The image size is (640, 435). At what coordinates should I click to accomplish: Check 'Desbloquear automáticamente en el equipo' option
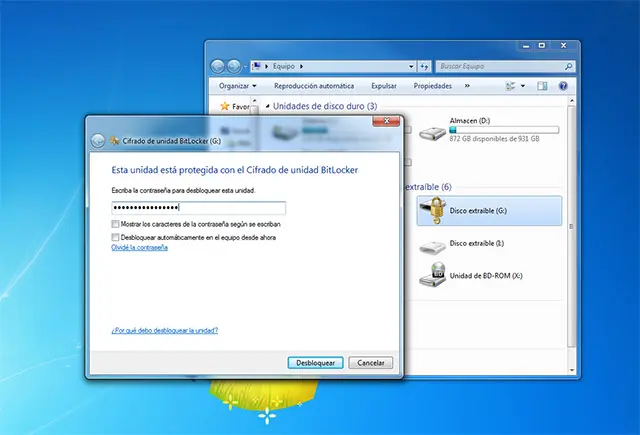[x=116, y=237]
